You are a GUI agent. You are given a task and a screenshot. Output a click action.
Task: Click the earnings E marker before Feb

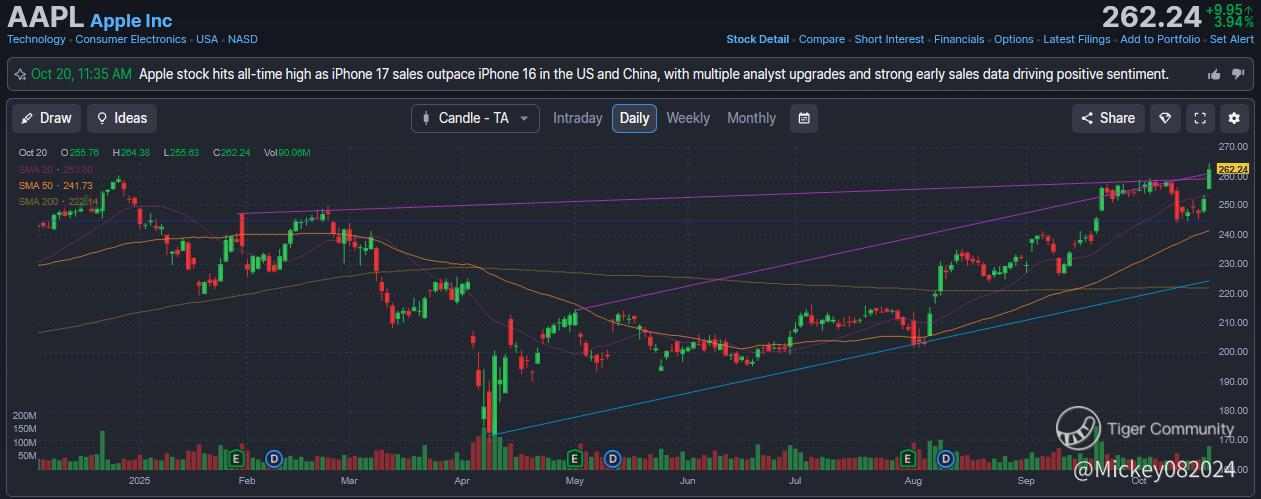(237, 459)
